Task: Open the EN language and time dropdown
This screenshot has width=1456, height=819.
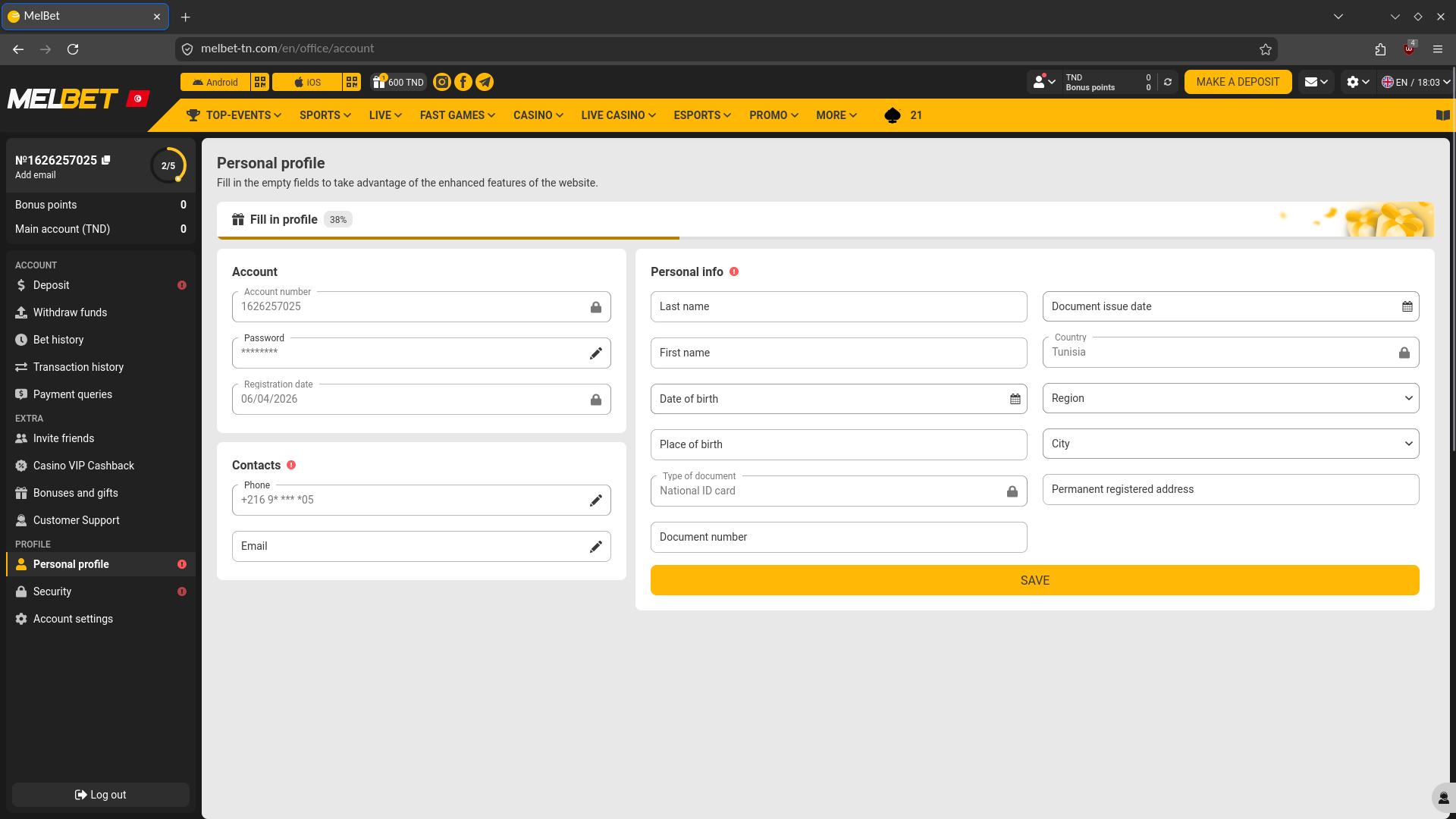Action: [1415, 82]
